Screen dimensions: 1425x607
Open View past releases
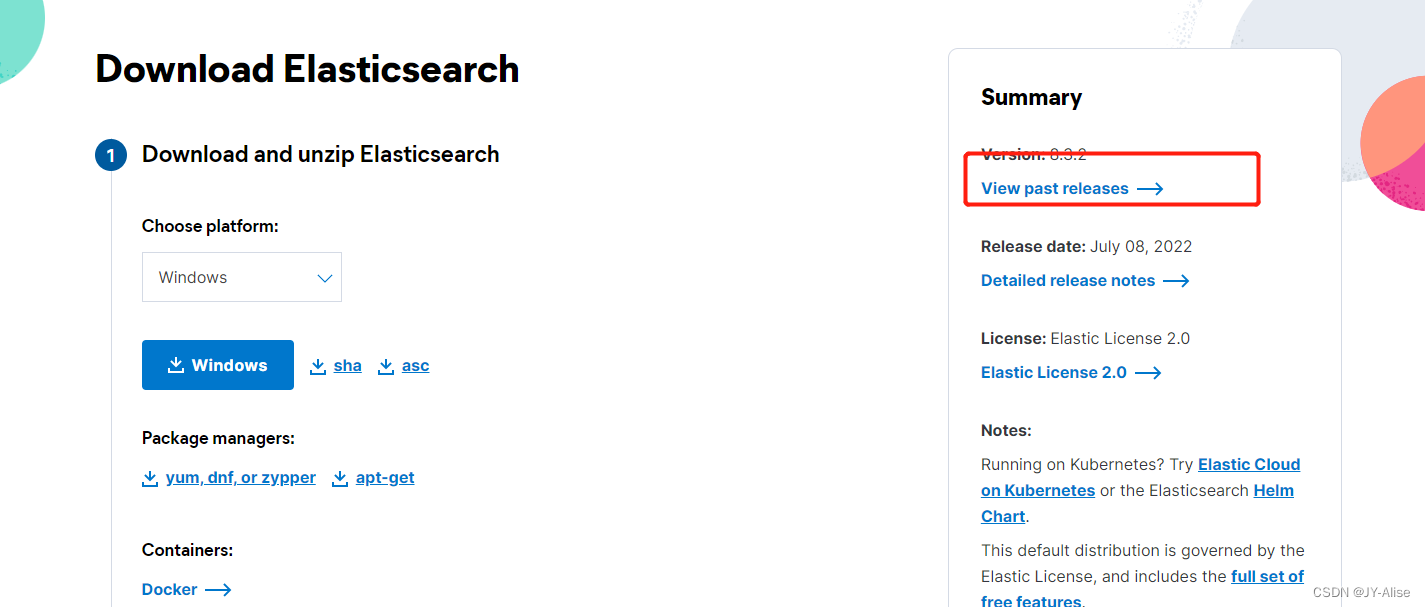pyautogui.click(x=1054, y=188)
